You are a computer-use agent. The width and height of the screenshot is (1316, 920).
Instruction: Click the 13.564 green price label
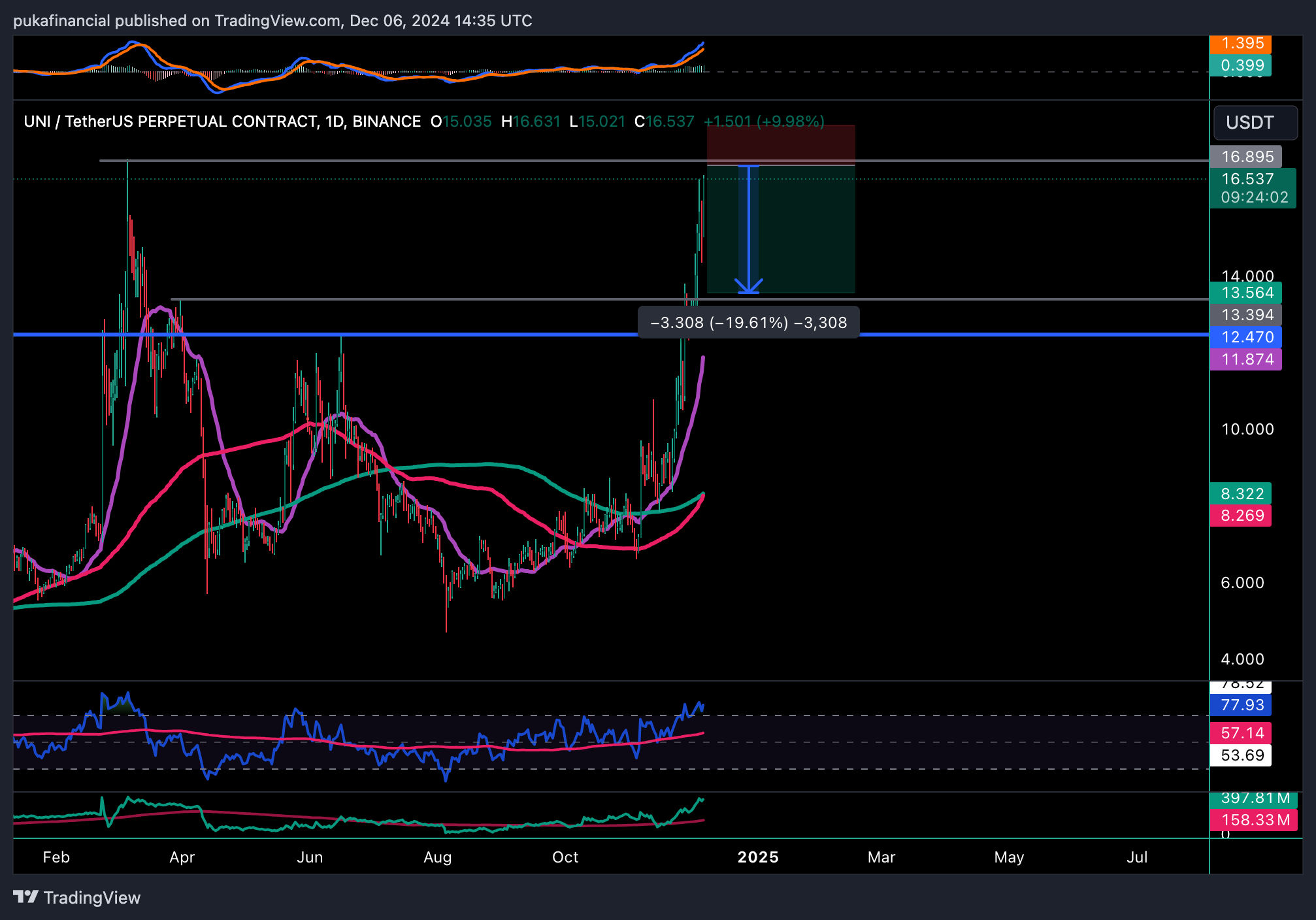click(x=1245, y=293)
